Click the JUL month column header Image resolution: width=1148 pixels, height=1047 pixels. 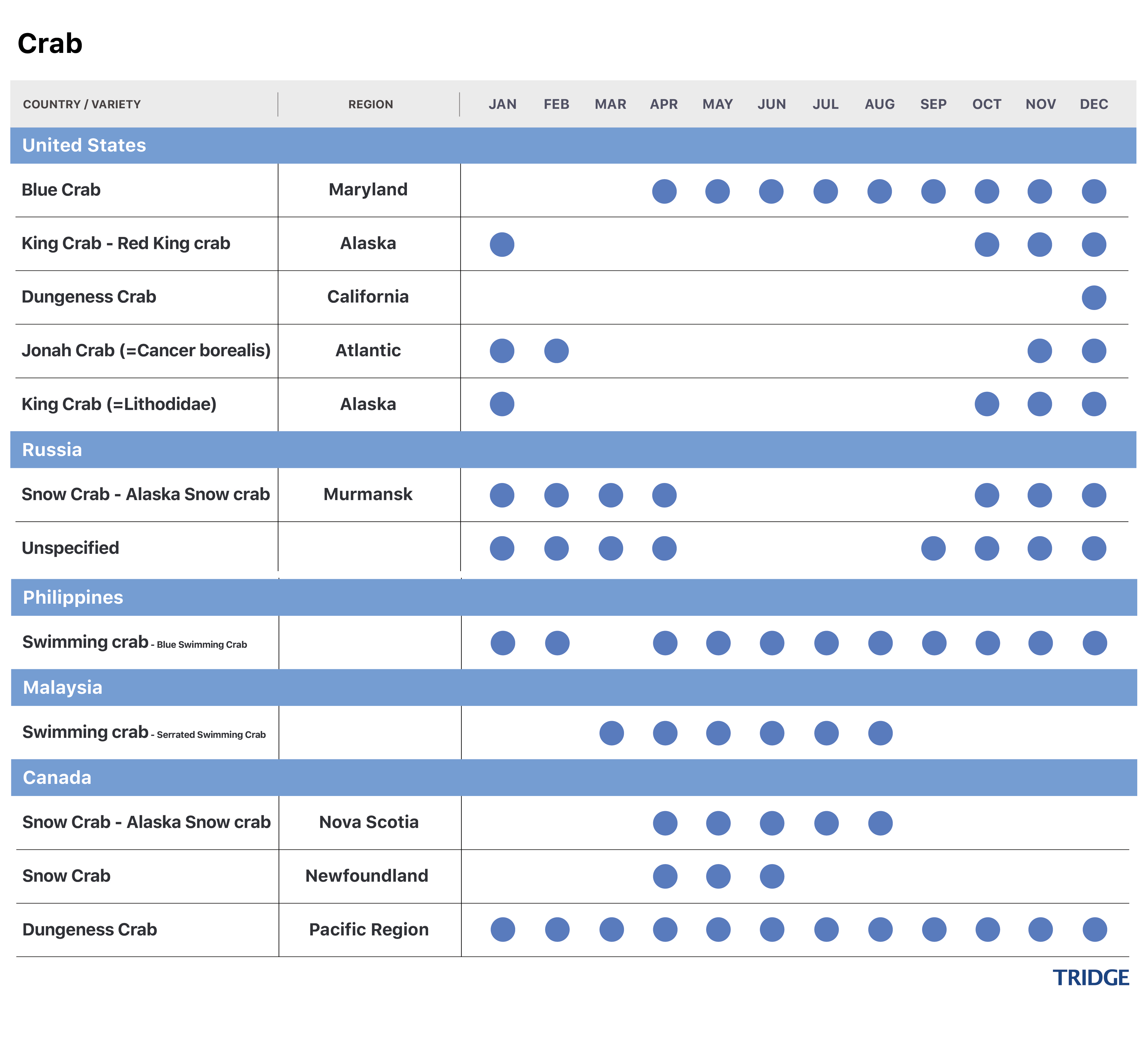pyautogui.click(x=825, y=104)
